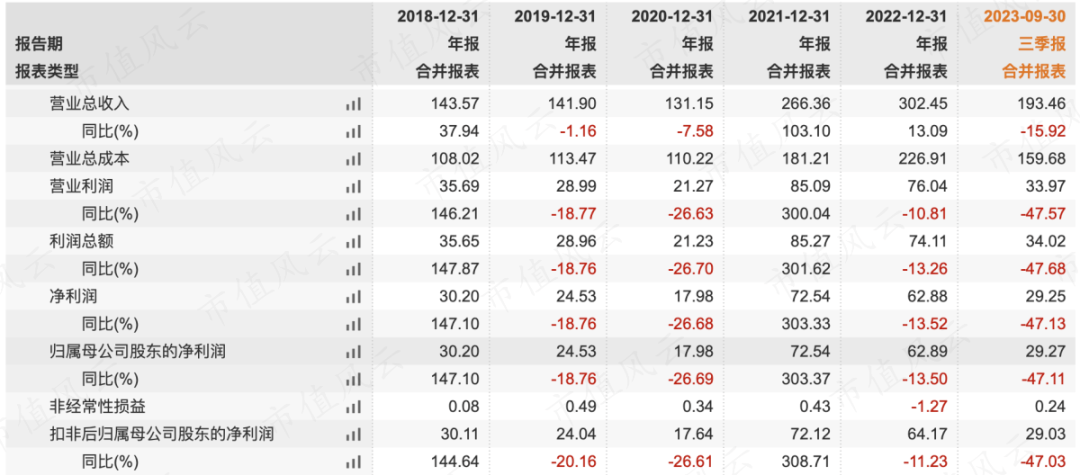Click the 报表类型 header label

(46, 71)
